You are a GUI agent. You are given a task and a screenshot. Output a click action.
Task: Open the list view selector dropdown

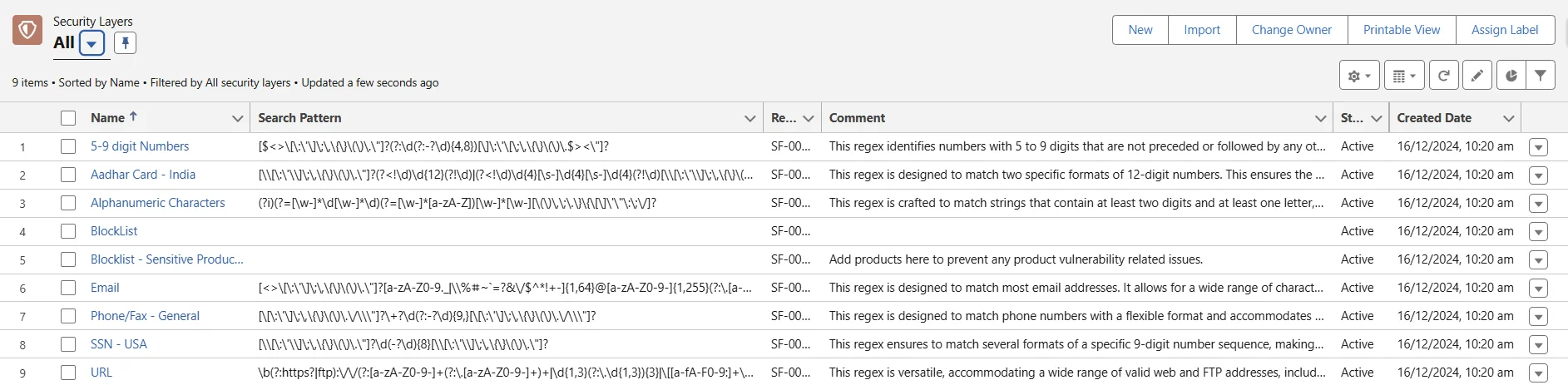click(92, 43)
